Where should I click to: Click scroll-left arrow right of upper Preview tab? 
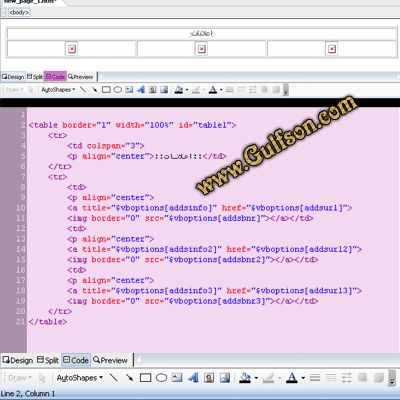pyautogui.click(x=102, y=77)
